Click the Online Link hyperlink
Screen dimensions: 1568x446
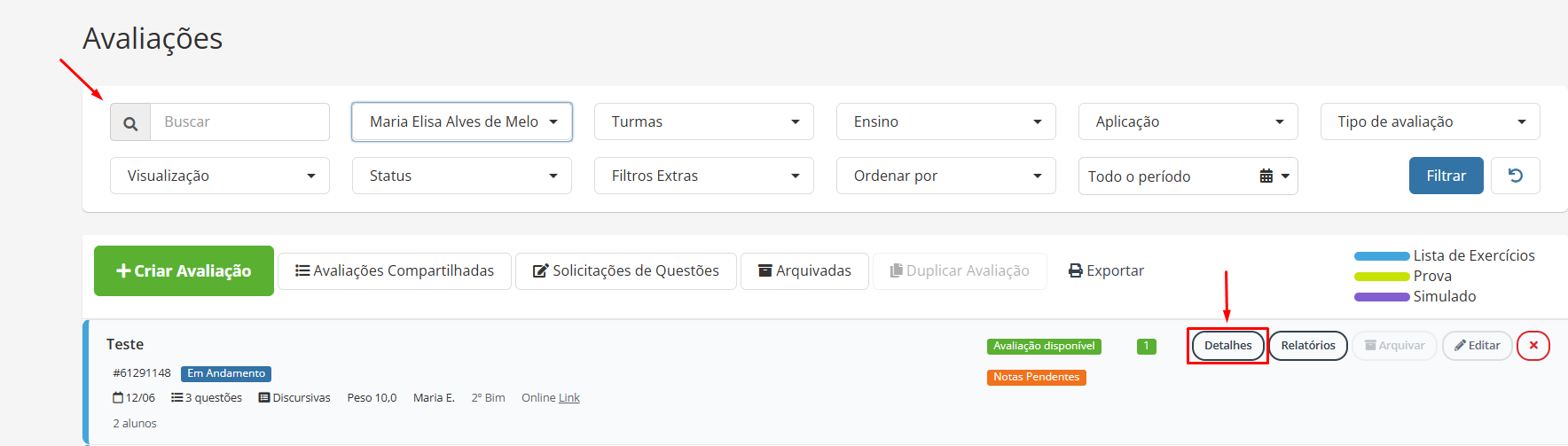click(x=569, y=398)
